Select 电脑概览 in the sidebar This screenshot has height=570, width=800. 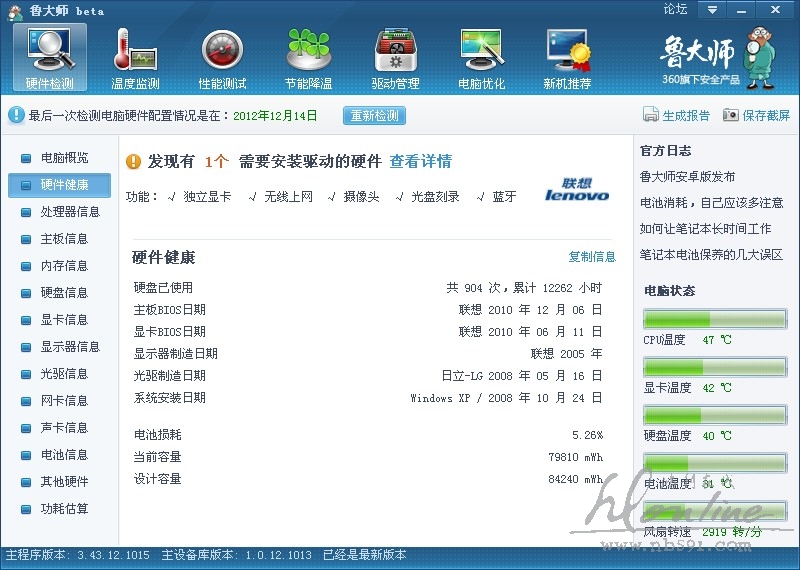pyautogui.click(x=64, y=158)
